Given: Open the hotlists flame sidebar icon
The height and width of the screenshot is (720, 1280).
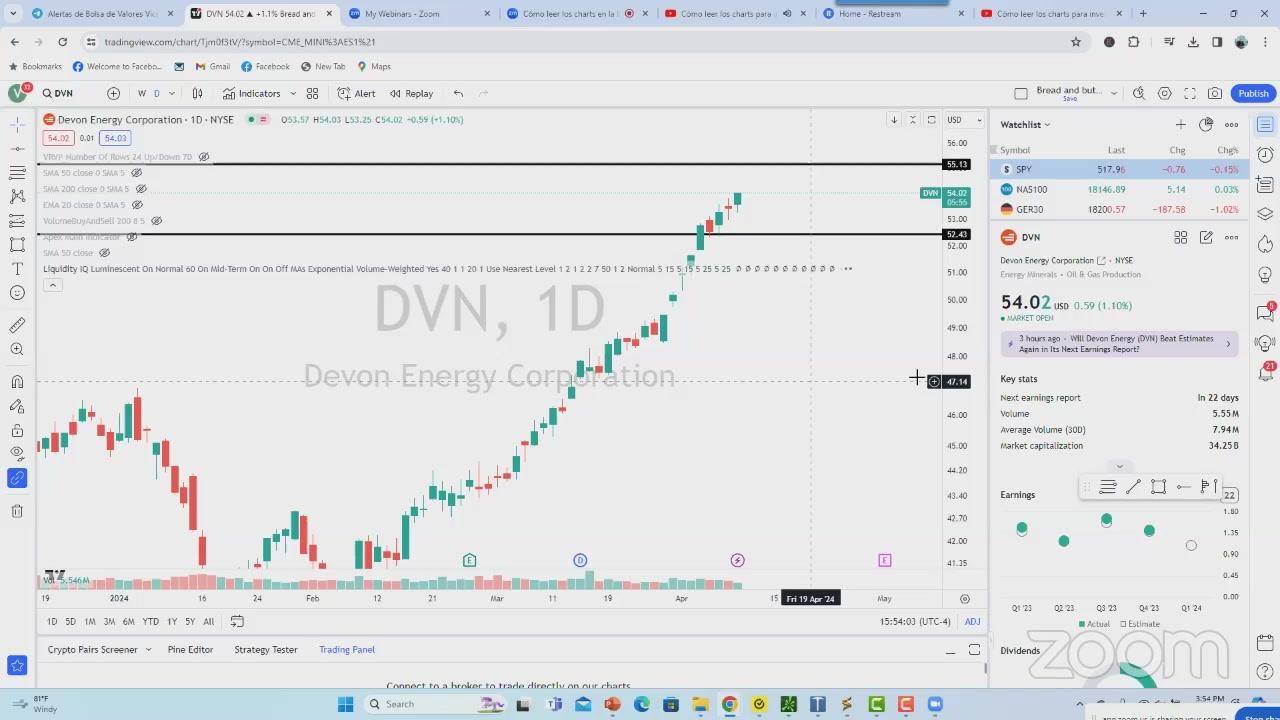Looking at the screenshot, I should pyautogui.click(x=1265, y=245).
